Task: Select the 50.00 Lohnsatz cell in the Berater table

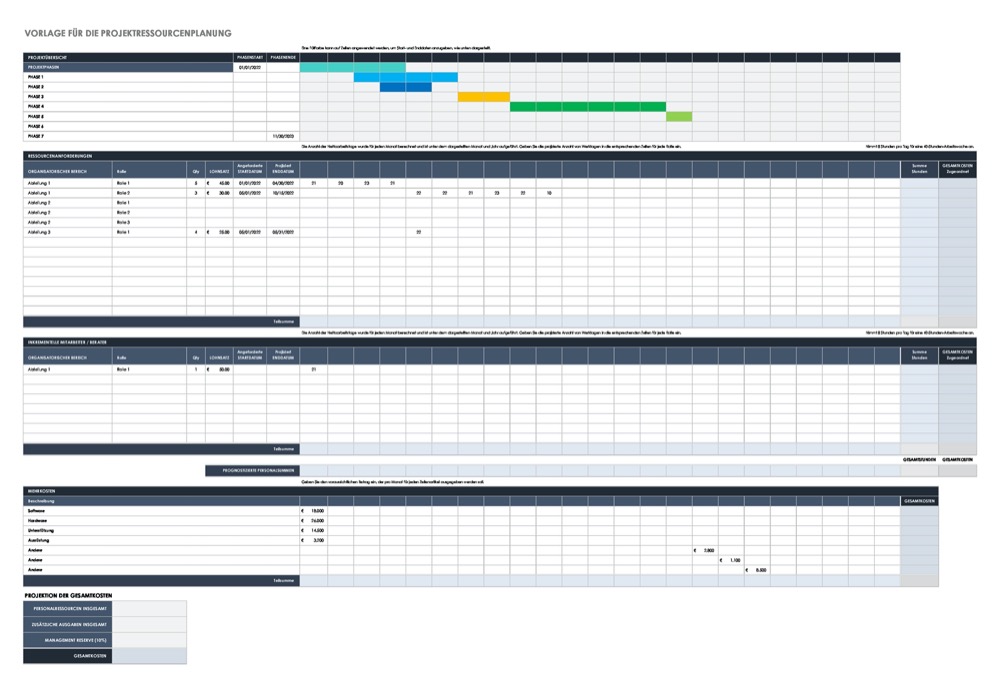Action: (219, 369)
